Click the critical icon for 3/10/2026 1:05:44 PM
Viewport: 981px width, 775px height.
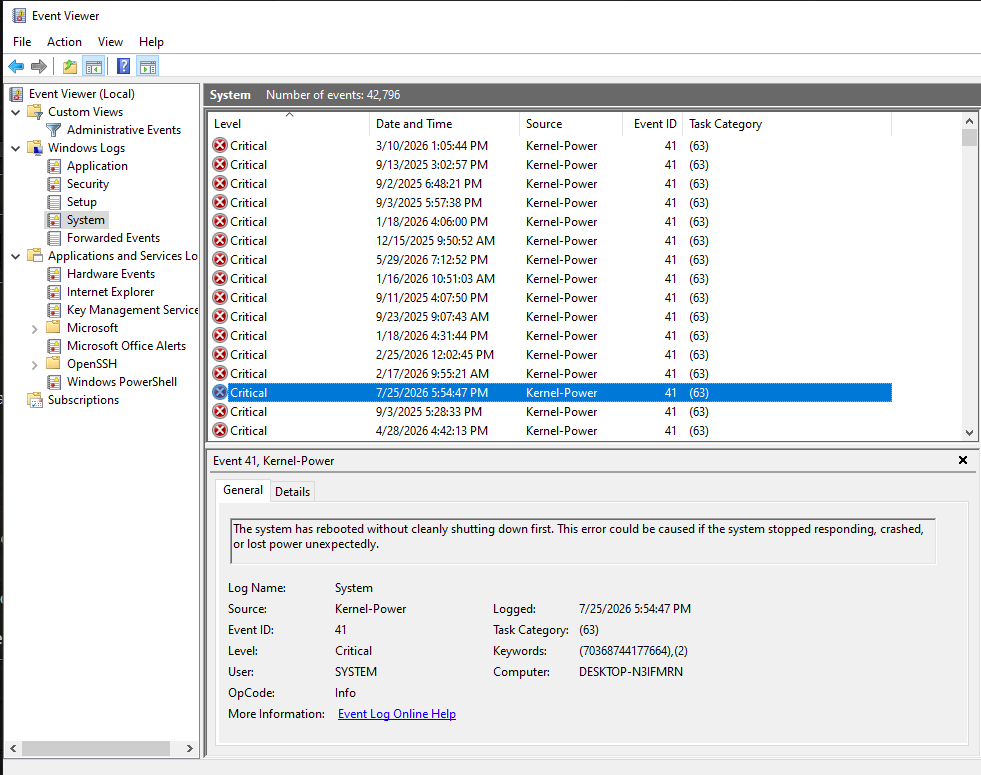(x=220, y=146)
